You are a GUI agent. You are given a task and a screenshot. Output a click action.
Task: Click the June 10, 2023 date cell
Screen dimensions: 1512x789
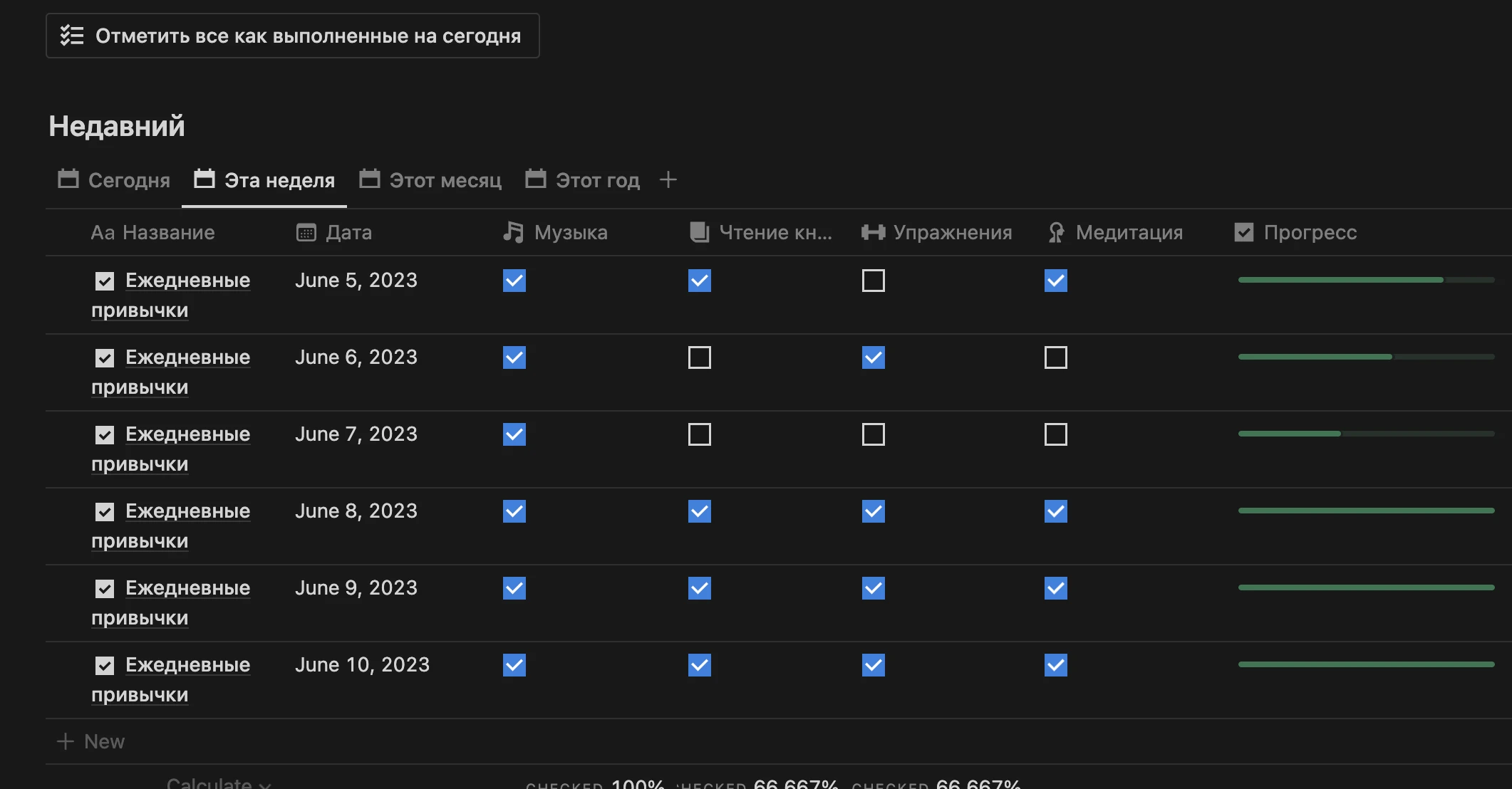363,665
